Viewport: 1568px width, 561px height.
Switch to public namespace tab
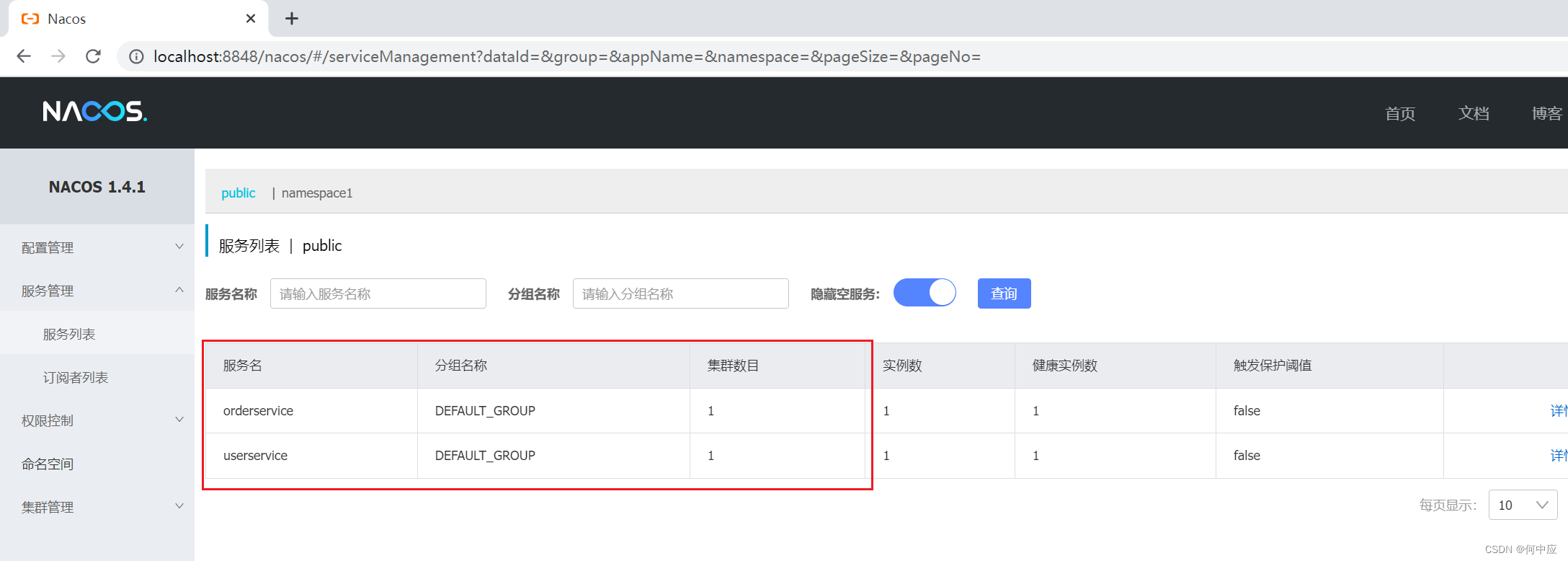[239, 193]
